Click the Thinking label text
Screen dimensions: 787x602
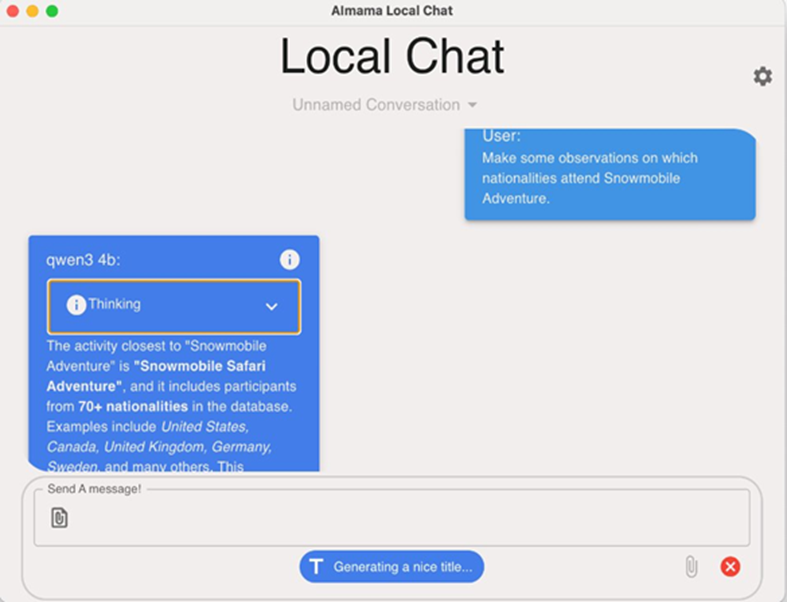point(114,304)
